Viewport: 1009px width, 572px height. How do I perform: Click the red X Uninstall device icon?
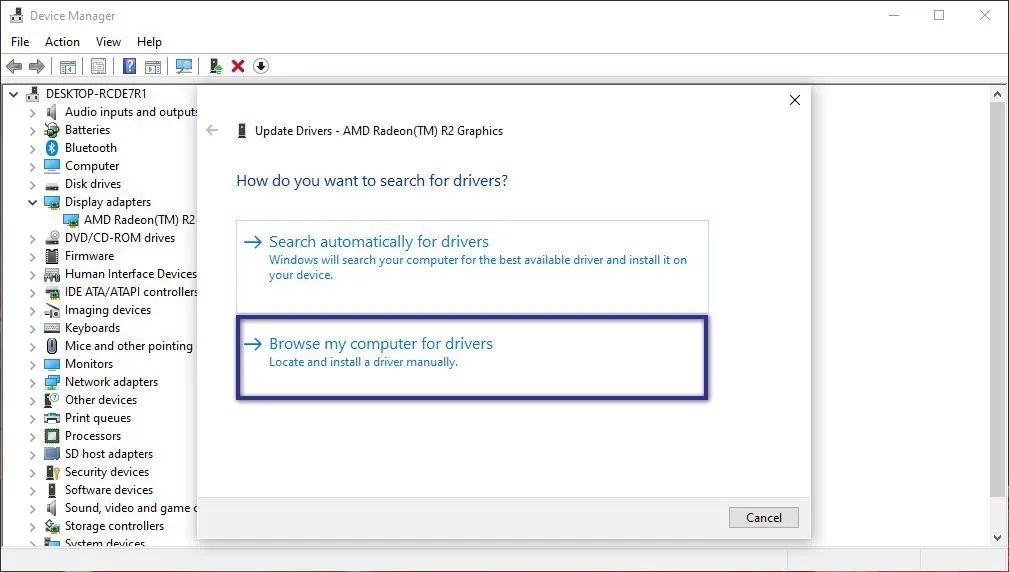(238, 66)
